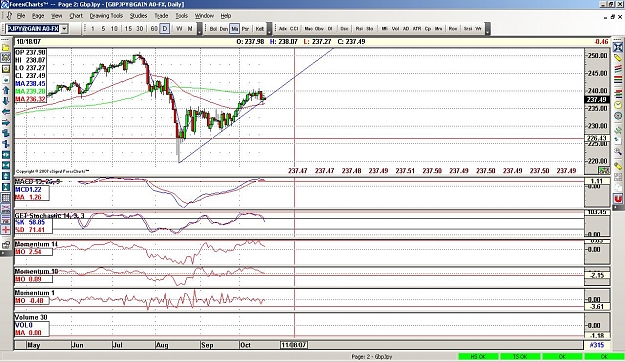Image resolution: width=625 pixels, height=362 pixels.
Task: Click the grid toggle icon in left sidebar
Action: coord(6,198)
